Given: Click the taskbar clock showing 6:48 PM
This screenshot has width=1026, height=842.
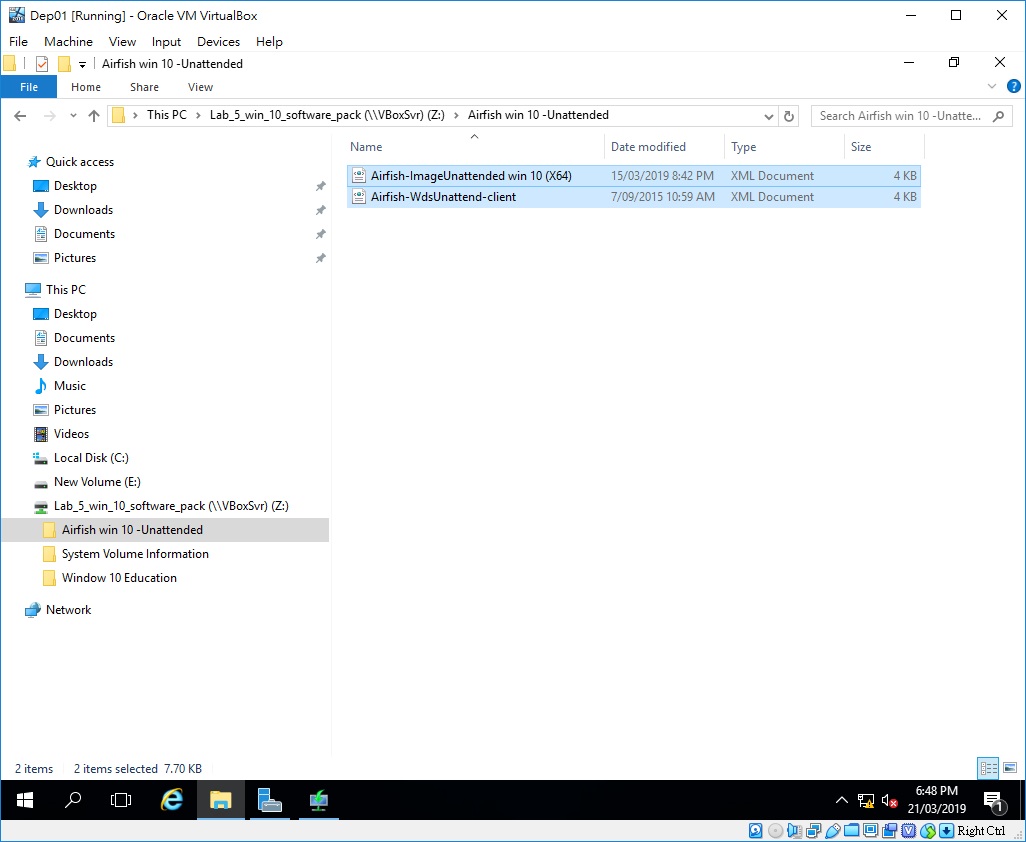Looking at the screenshot, I should click(936, 799).
